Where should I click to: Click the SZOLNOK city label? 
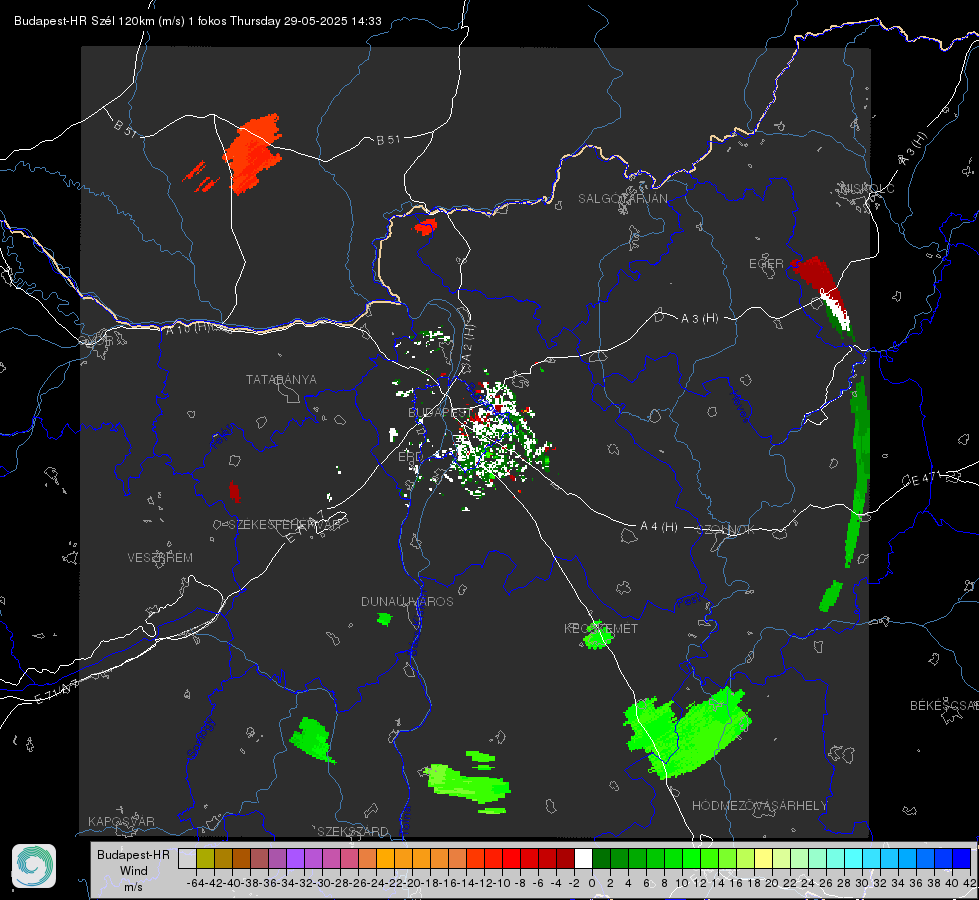[726, 529]
